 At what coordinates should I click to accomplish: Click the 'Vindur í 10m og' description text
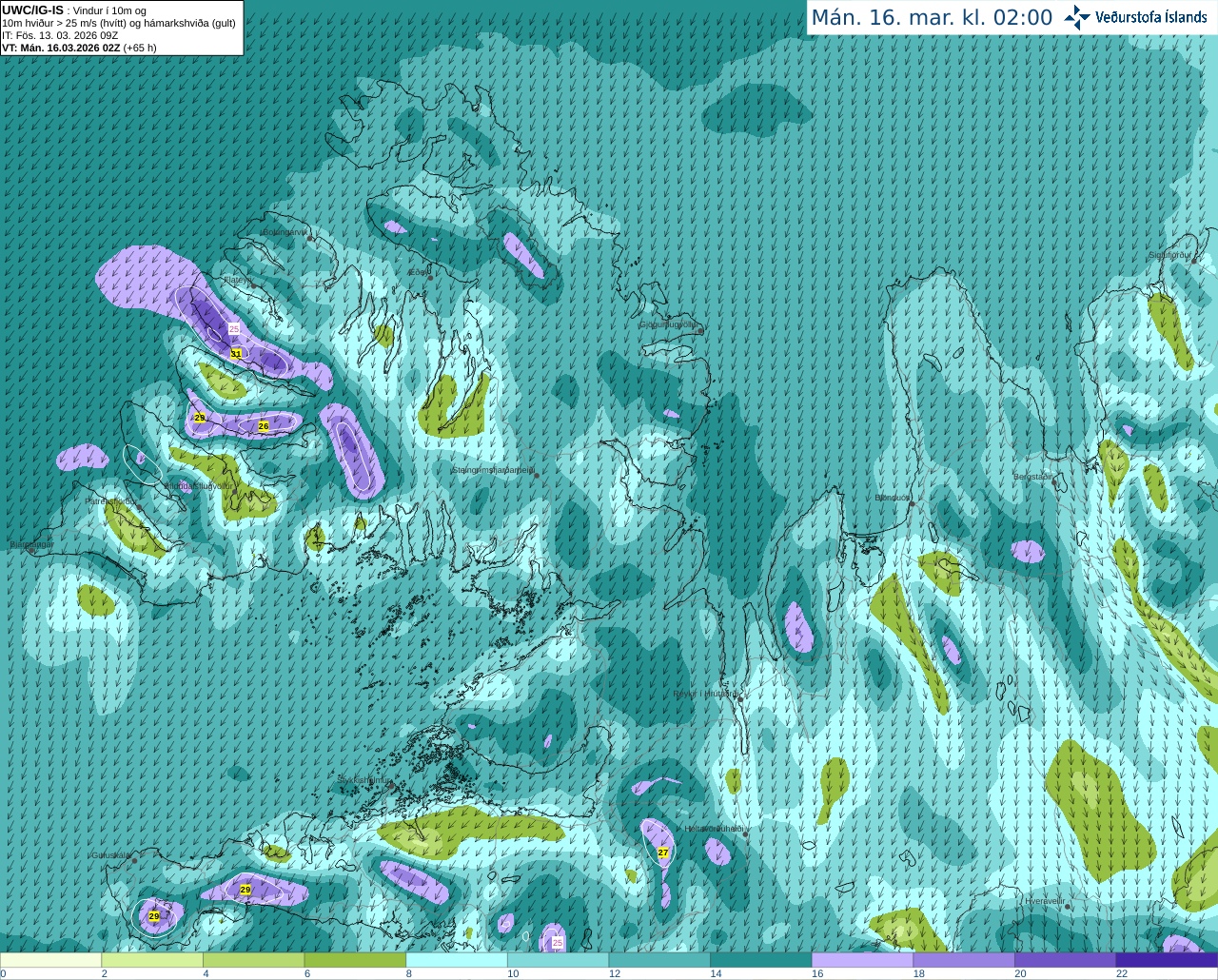click(x=109, y=10)
